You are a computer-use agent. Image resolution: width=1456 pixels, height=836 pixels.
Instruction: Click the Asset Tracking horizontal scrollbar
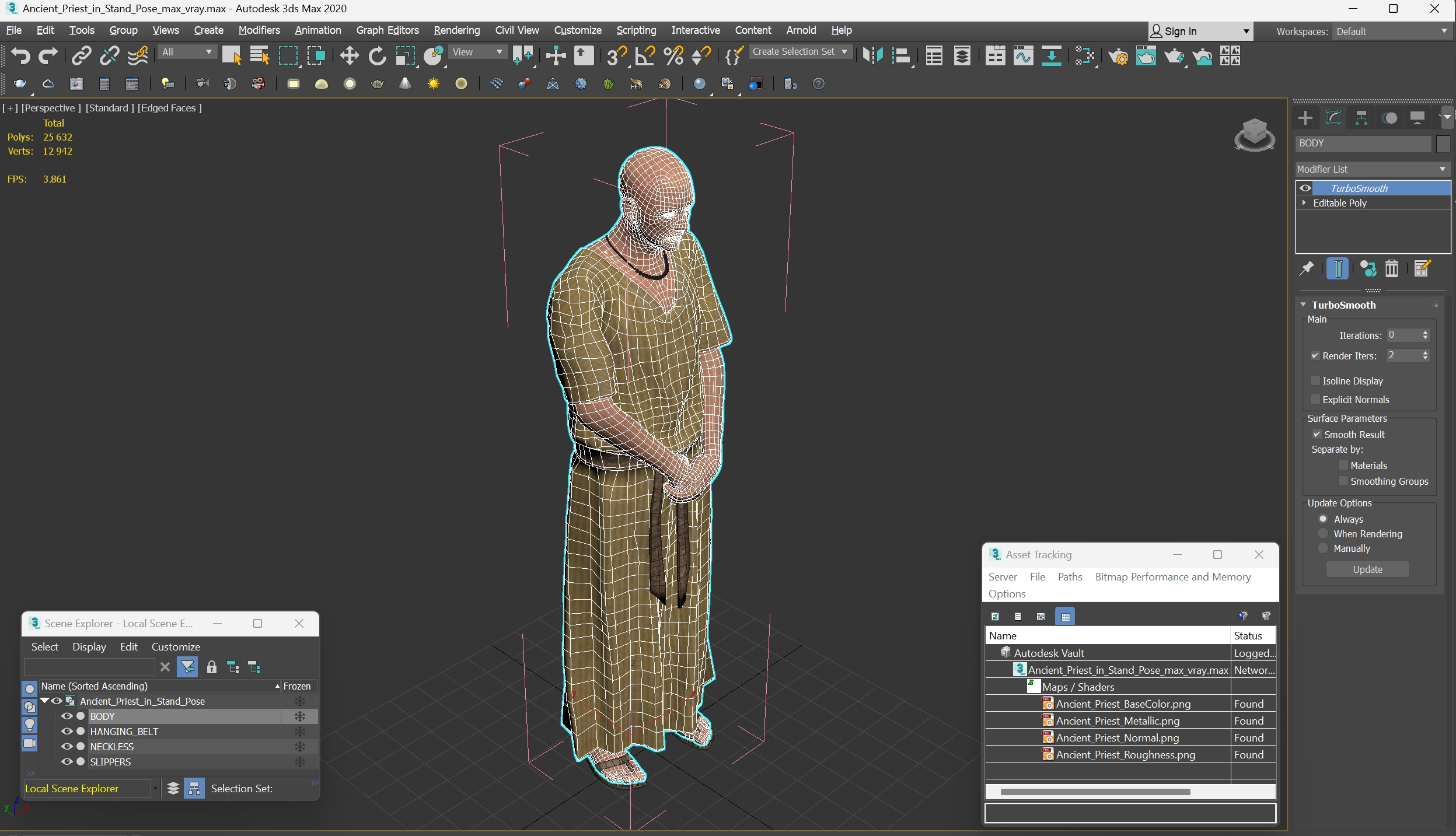coord(1095,792)
